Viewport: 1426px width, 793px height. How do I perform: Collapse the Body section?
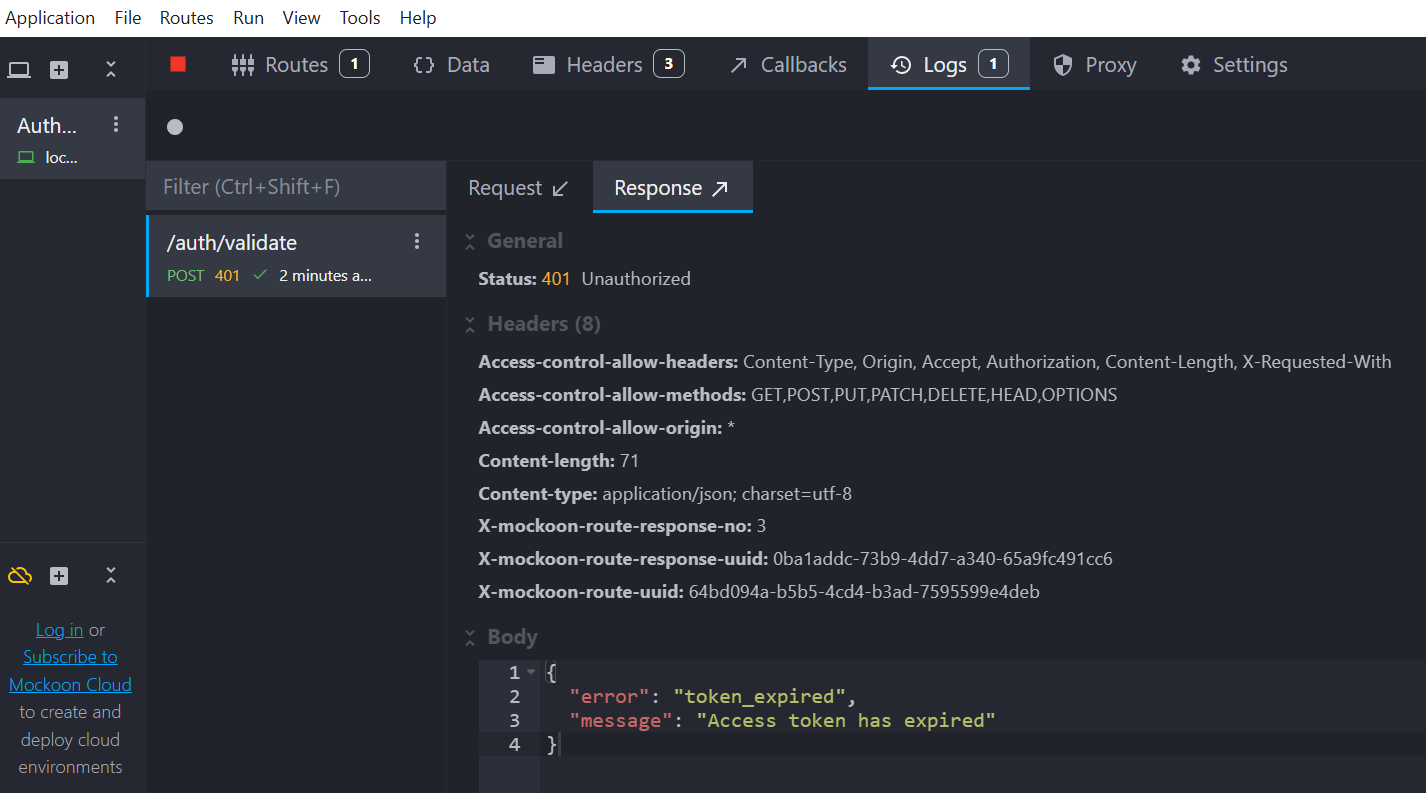coord(469,637)
